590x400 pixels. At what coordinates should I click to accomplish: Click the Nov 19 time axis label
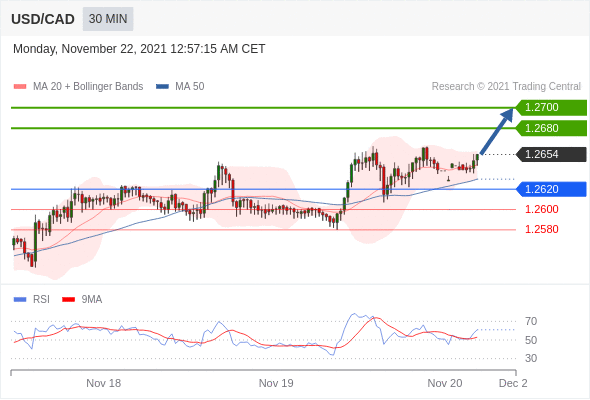pyautogui.click(x=276, y=383)
